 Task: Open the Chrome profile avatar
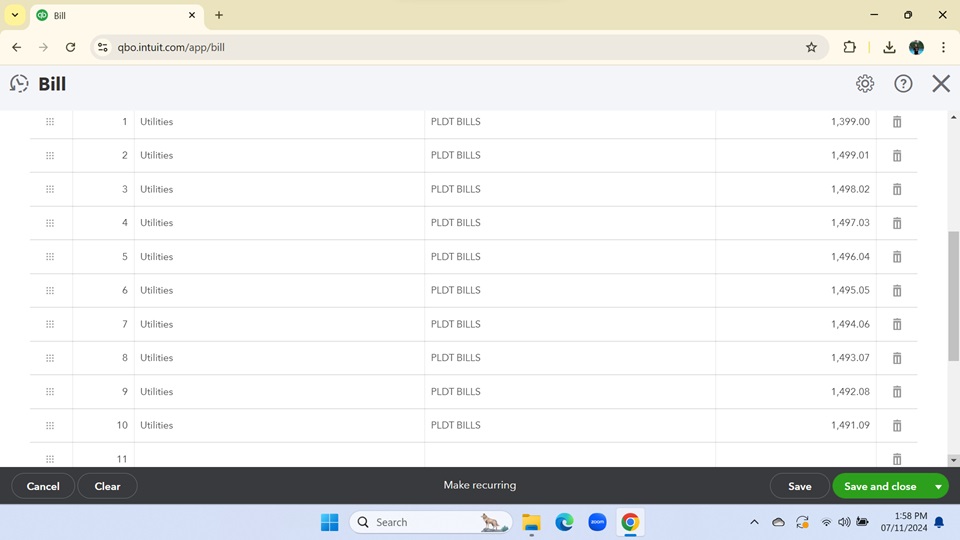(x=917, y=47)
